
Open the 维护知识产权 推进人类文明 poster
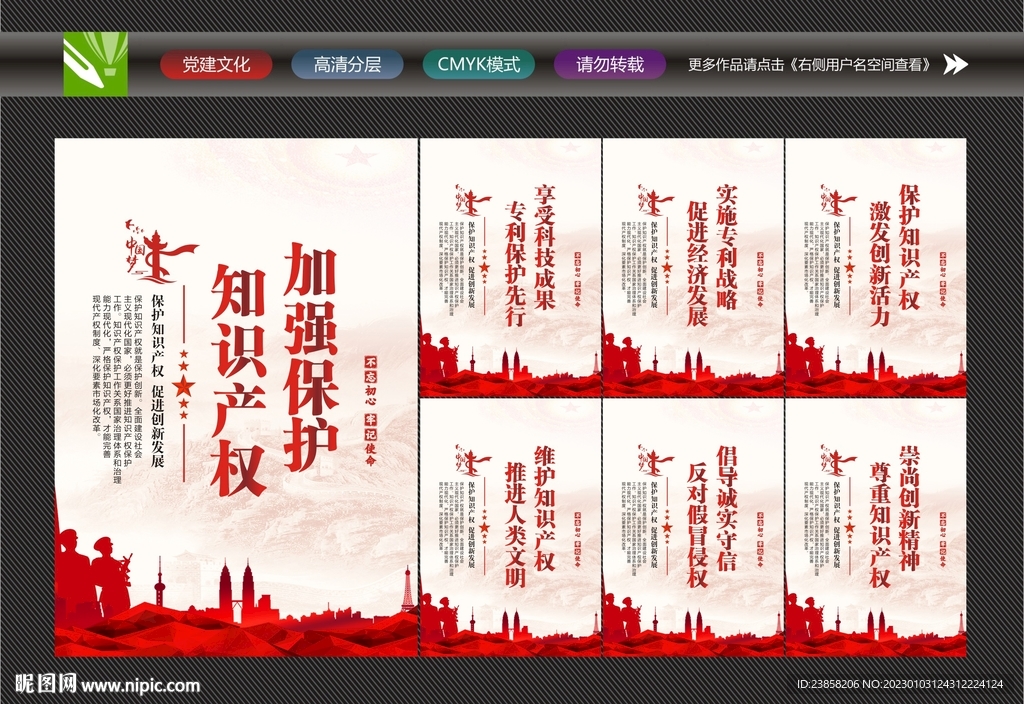click(x=510, y=528)
